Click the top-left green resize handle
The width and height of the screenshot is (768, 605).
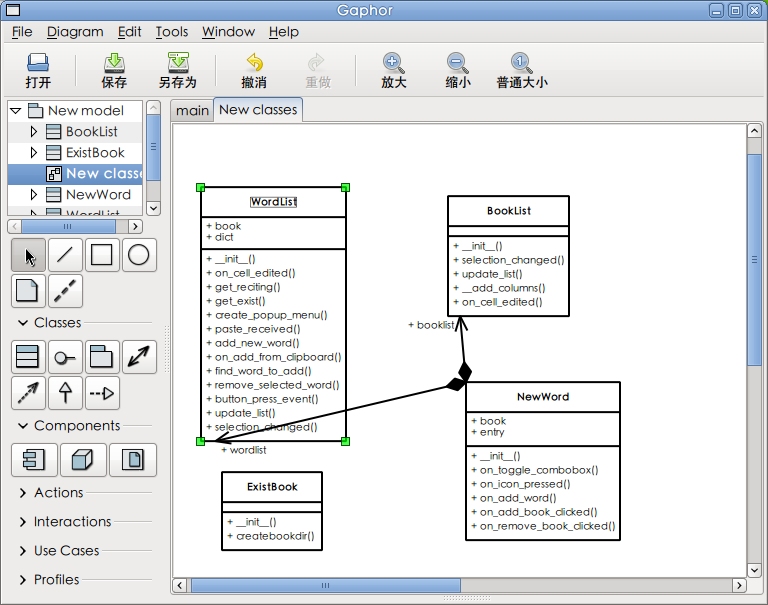[x=200, y=187]
